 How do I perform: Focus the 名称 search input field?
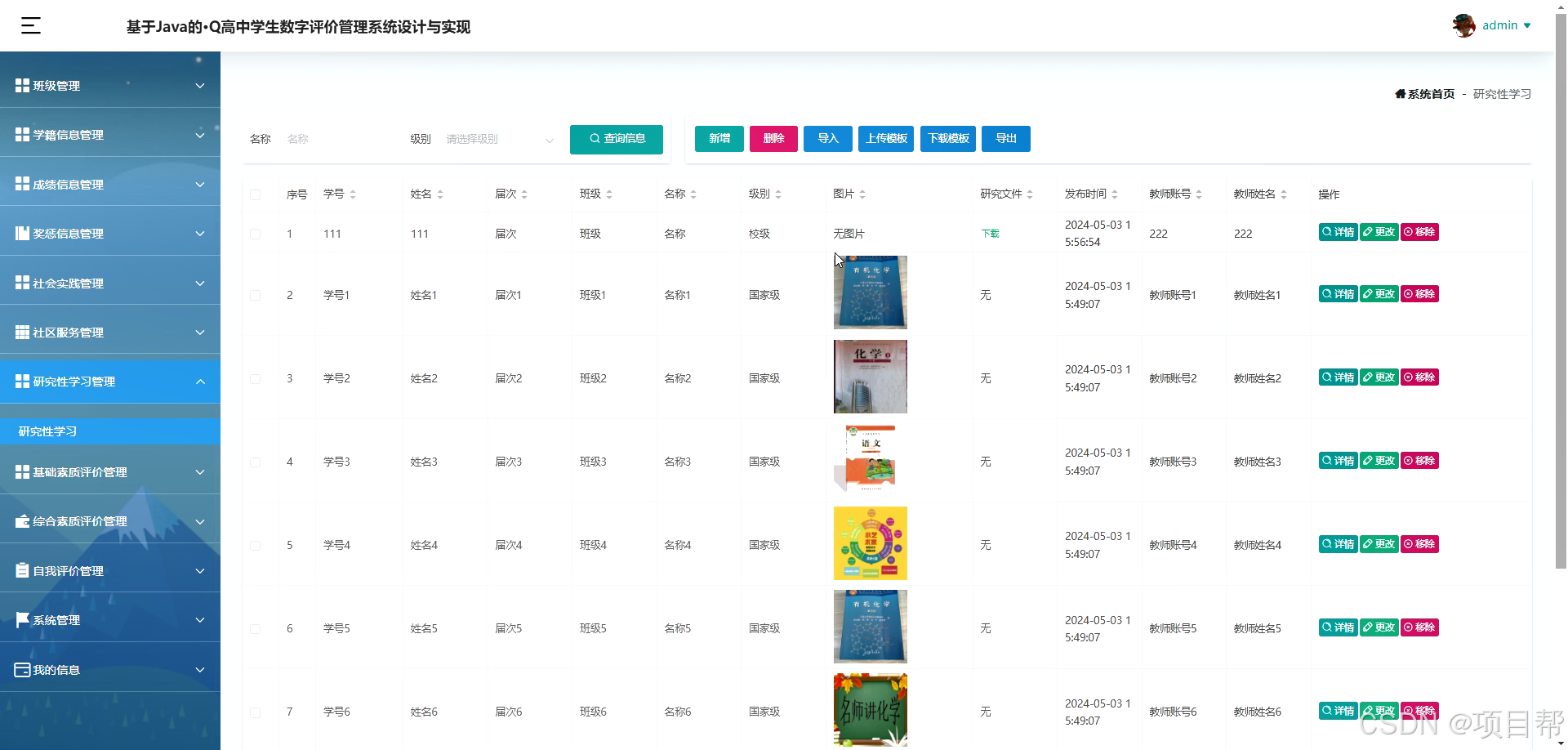(339, 140)
